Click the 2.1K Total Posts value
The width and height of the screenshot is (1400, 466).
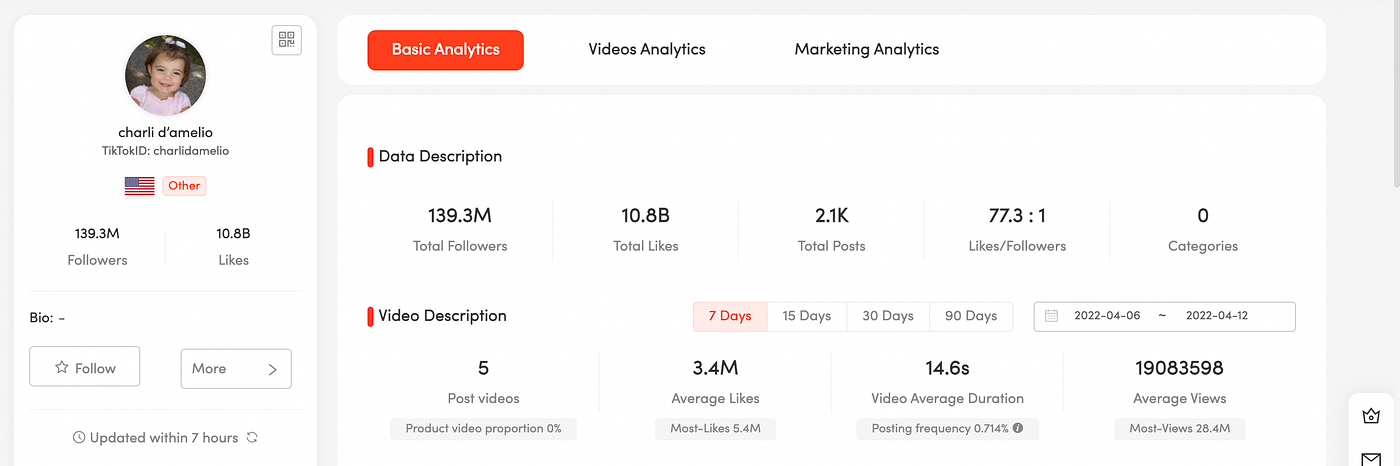(x=832, y=215)
